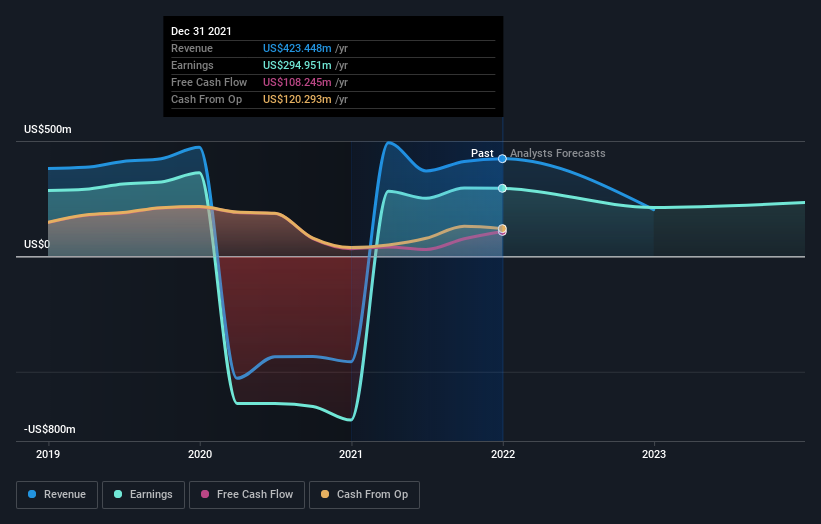Toggle the Earnings series legend button
Screen dimensions: 821x524
[143, 495]
